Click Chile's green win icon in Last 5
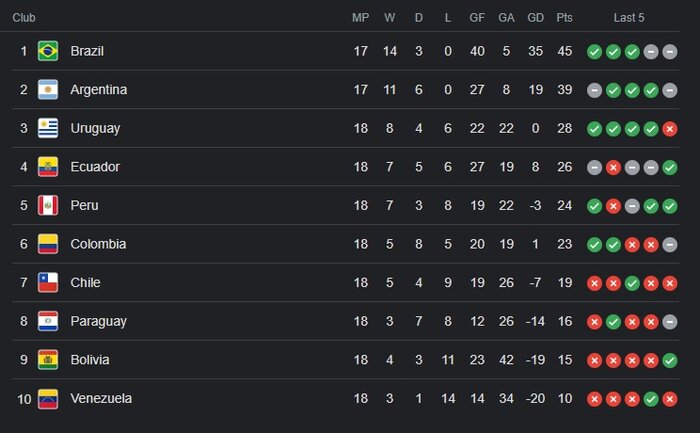Image resolution: width=700 pixels, height=433 pixels. pyautogui.click(x=632, y=283)
